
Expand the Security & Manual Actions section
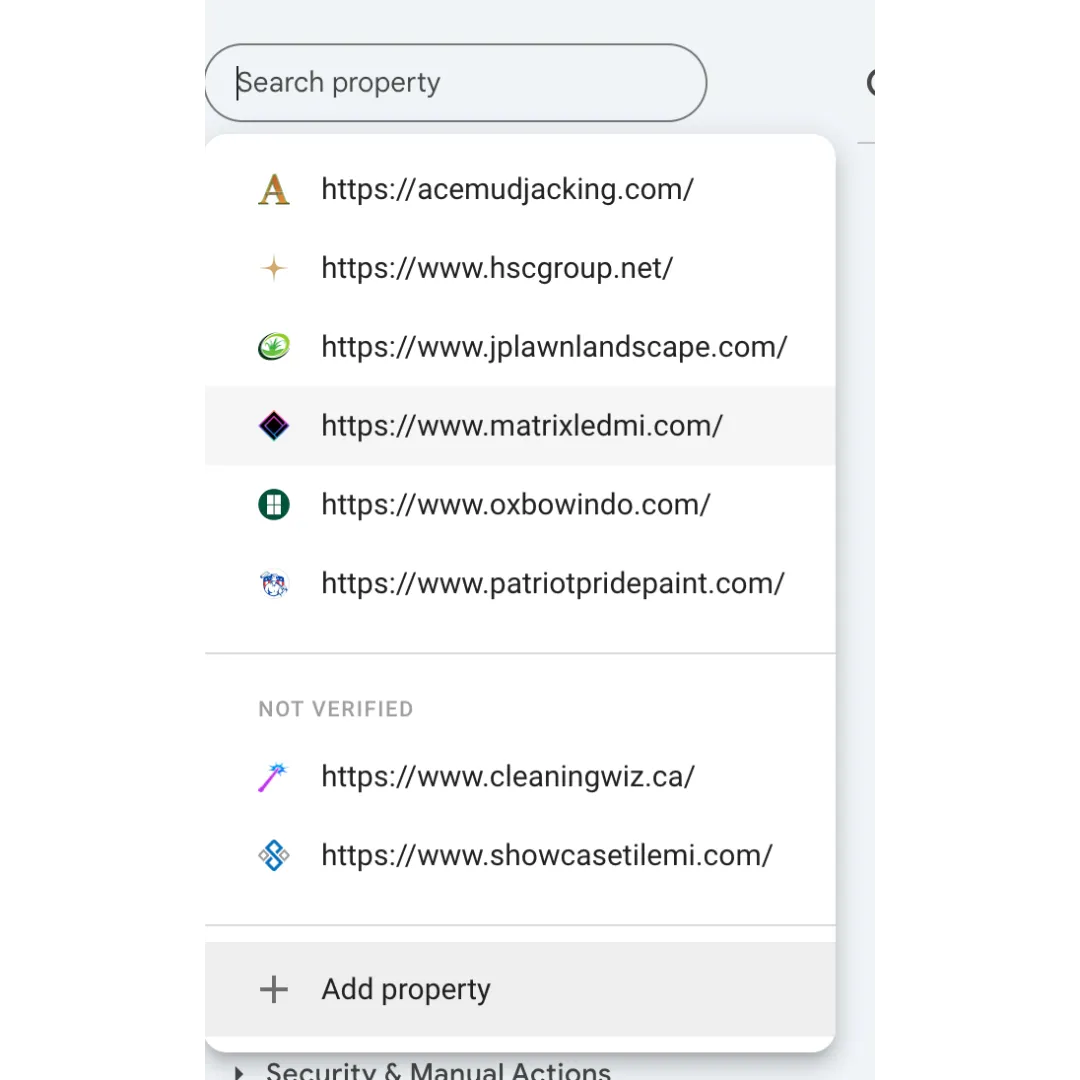(239, 1072)
